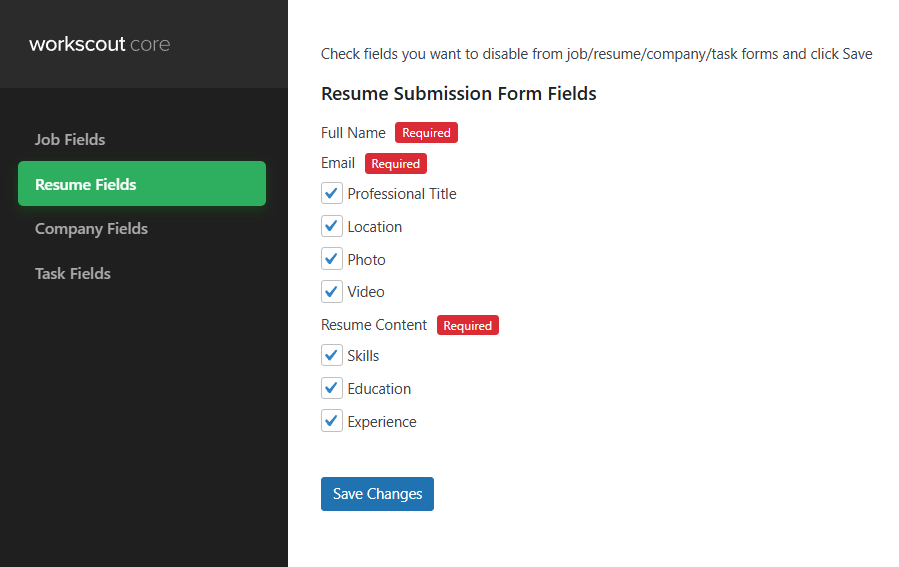Toggle the Location field checkbox
The image size is (899, 567).
coord(332,226)
